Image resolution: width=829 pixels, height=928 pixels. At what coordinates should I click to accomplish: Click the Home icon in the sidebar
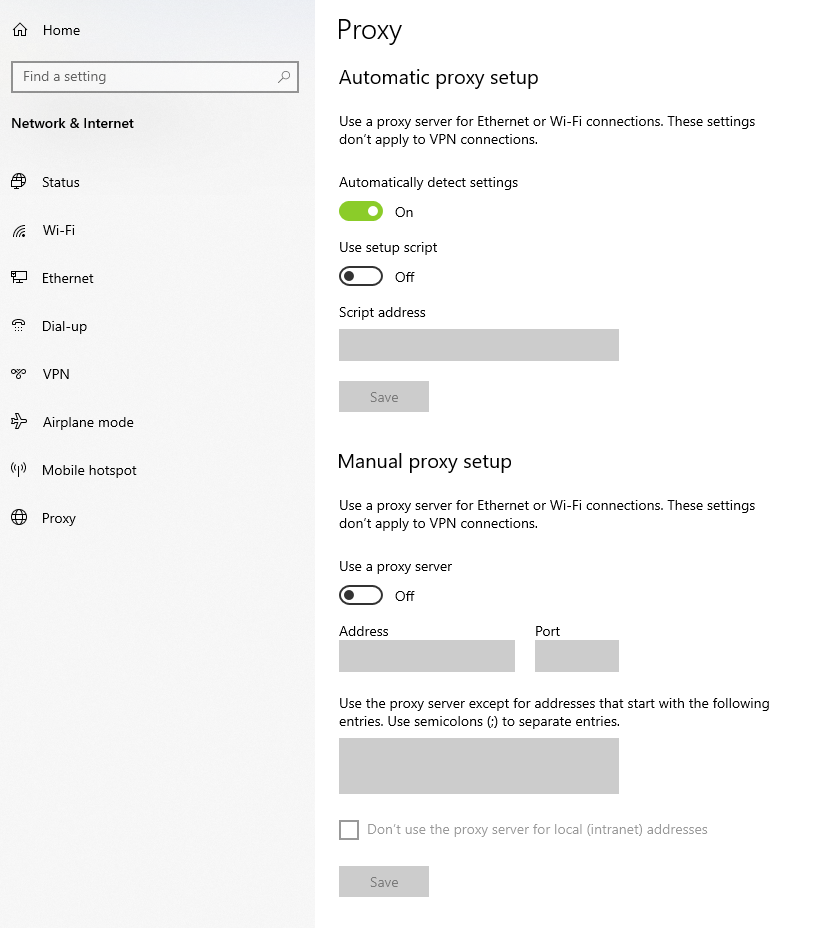[18, 29]
